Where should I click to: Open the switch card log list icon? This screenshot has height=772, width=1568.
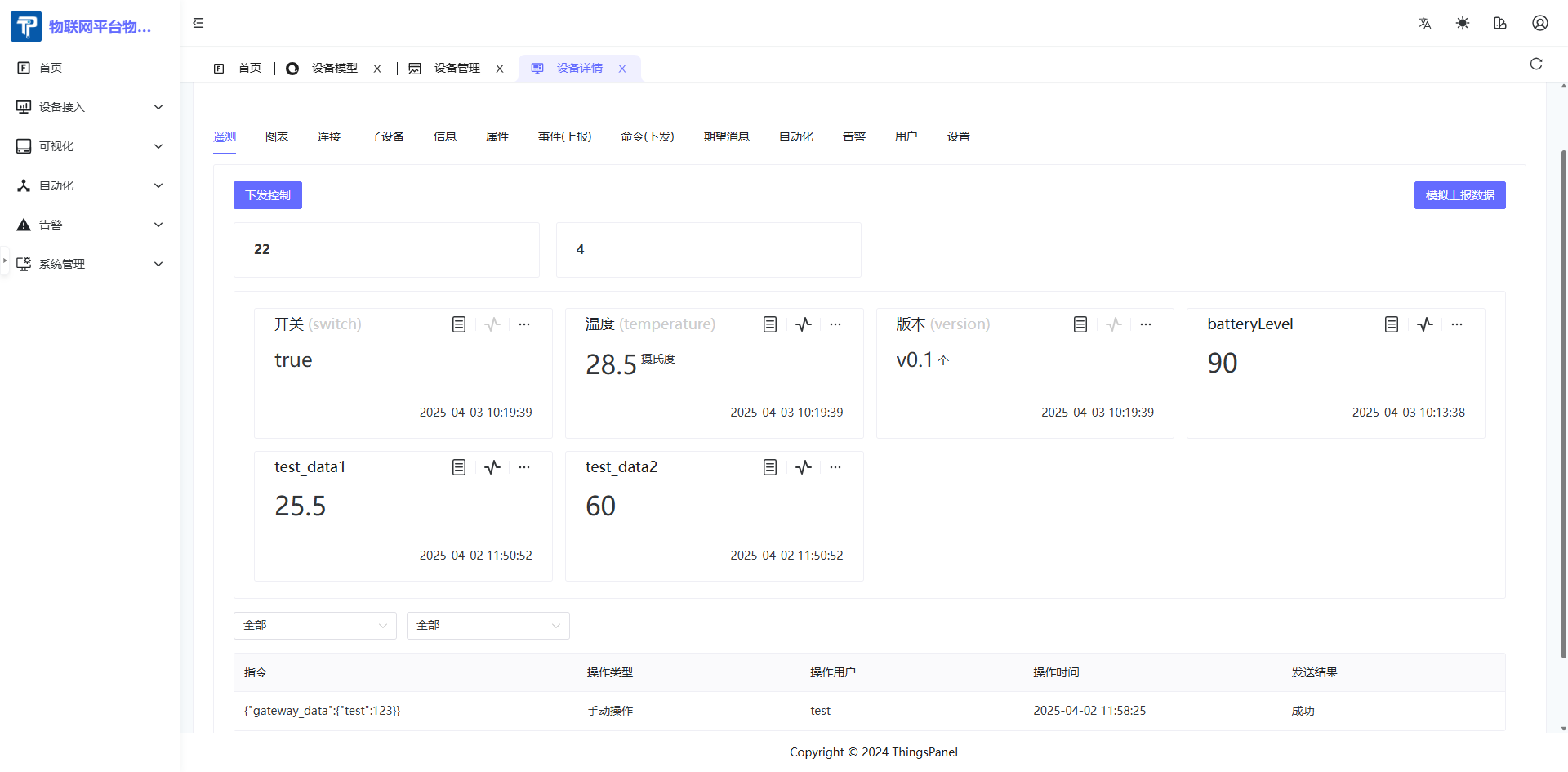pyautogui.click(x=459, y=324)
